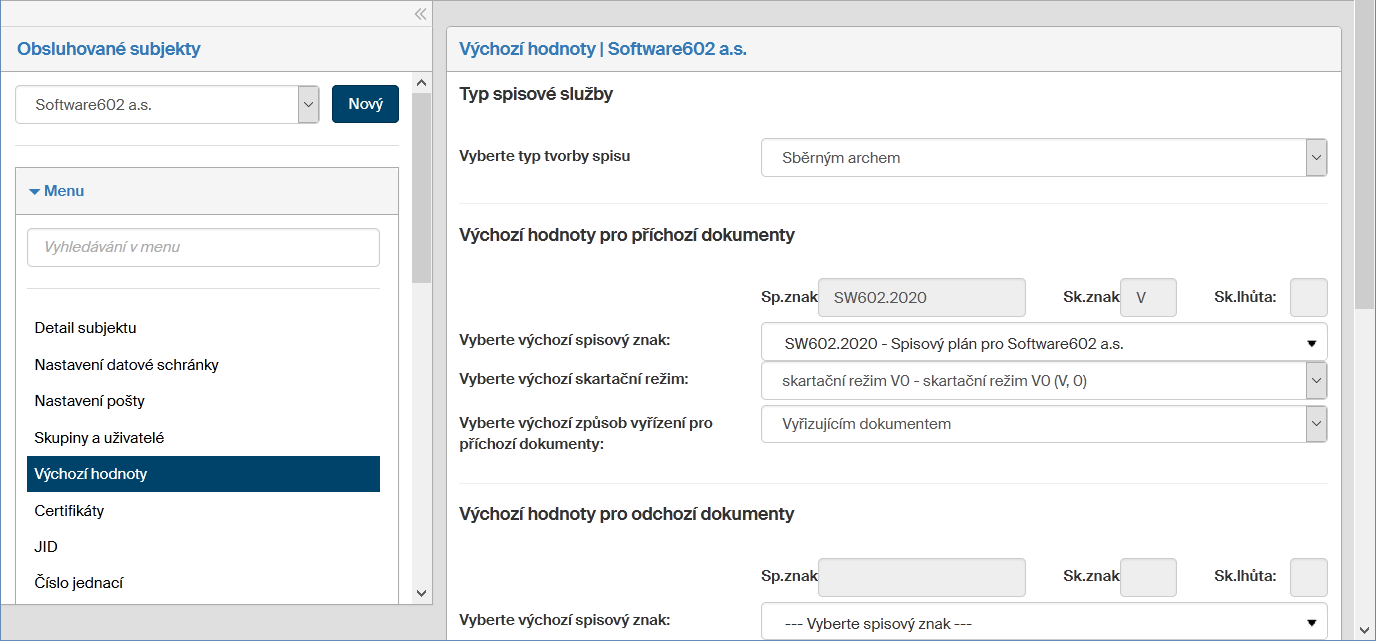Screen dimensions: 1376x641
Task: Go to Číslo jednací settings
Action: click(78, 583)
